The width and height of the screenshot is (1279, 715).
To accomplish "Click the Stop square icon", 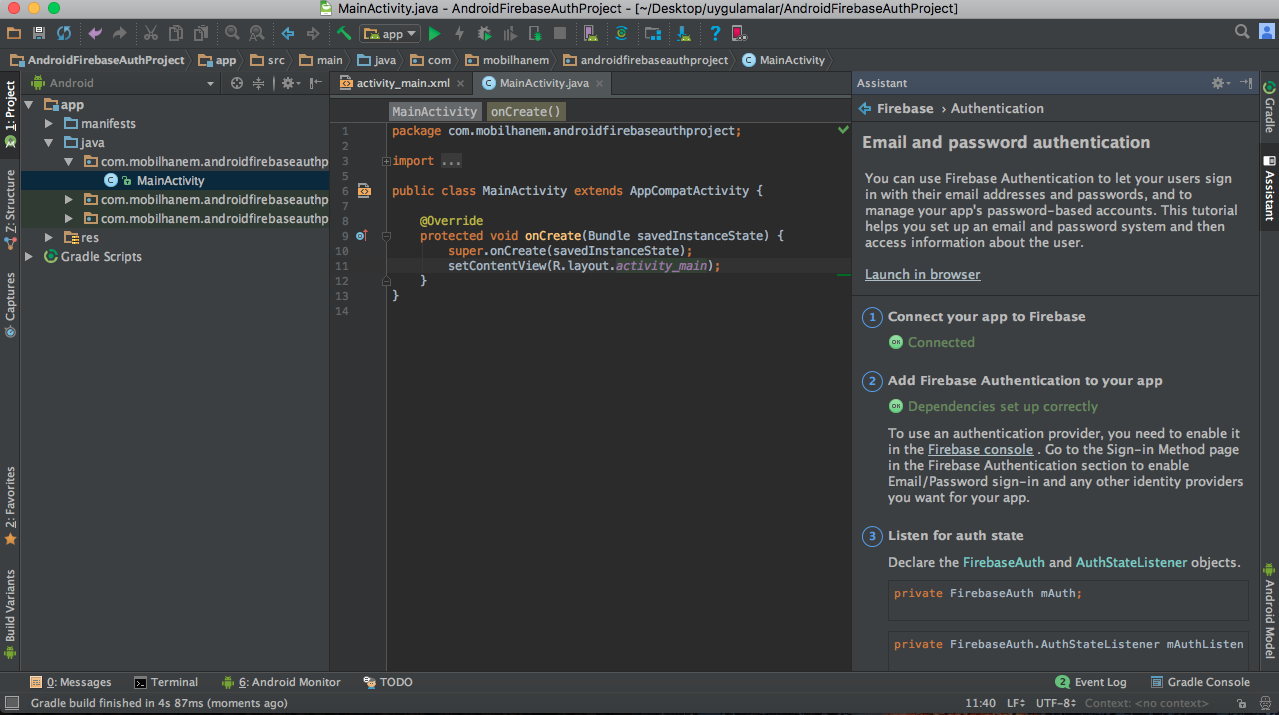I will (558, 34).
